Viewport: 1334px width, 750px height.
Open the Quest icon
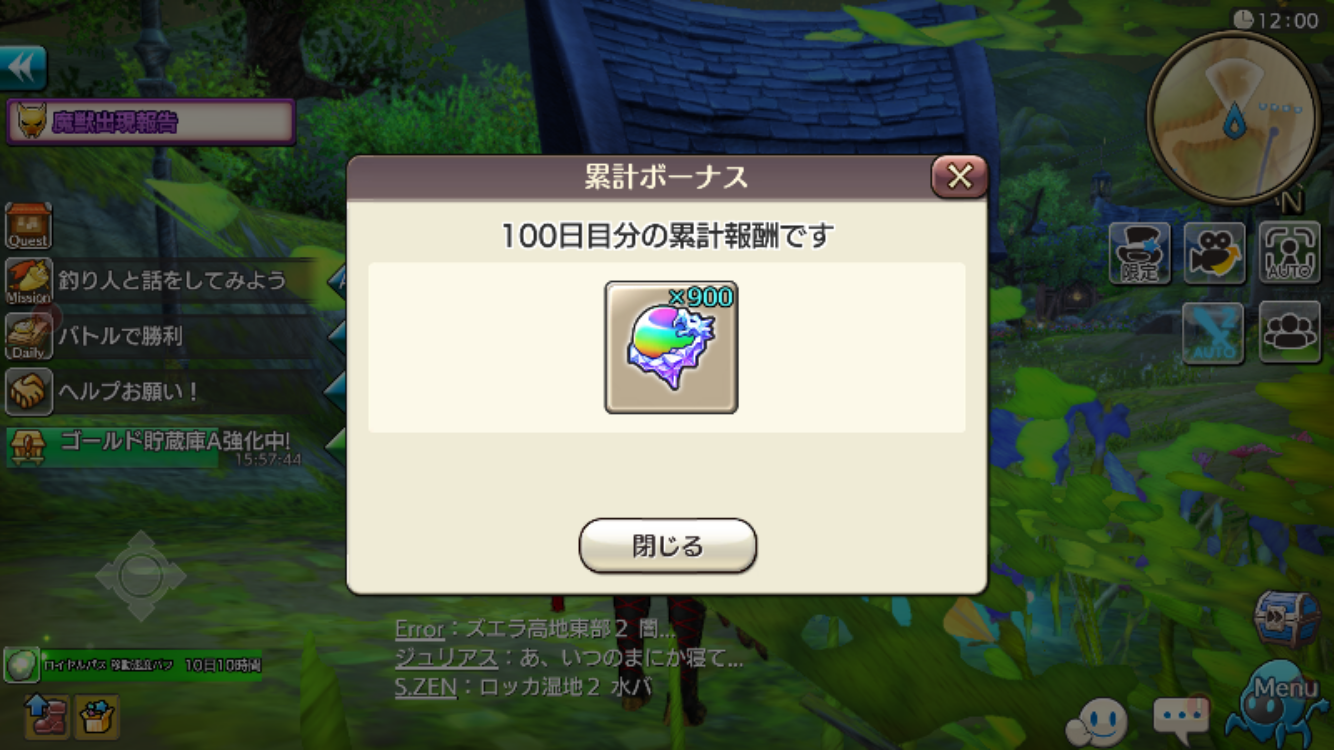point(28,226)
